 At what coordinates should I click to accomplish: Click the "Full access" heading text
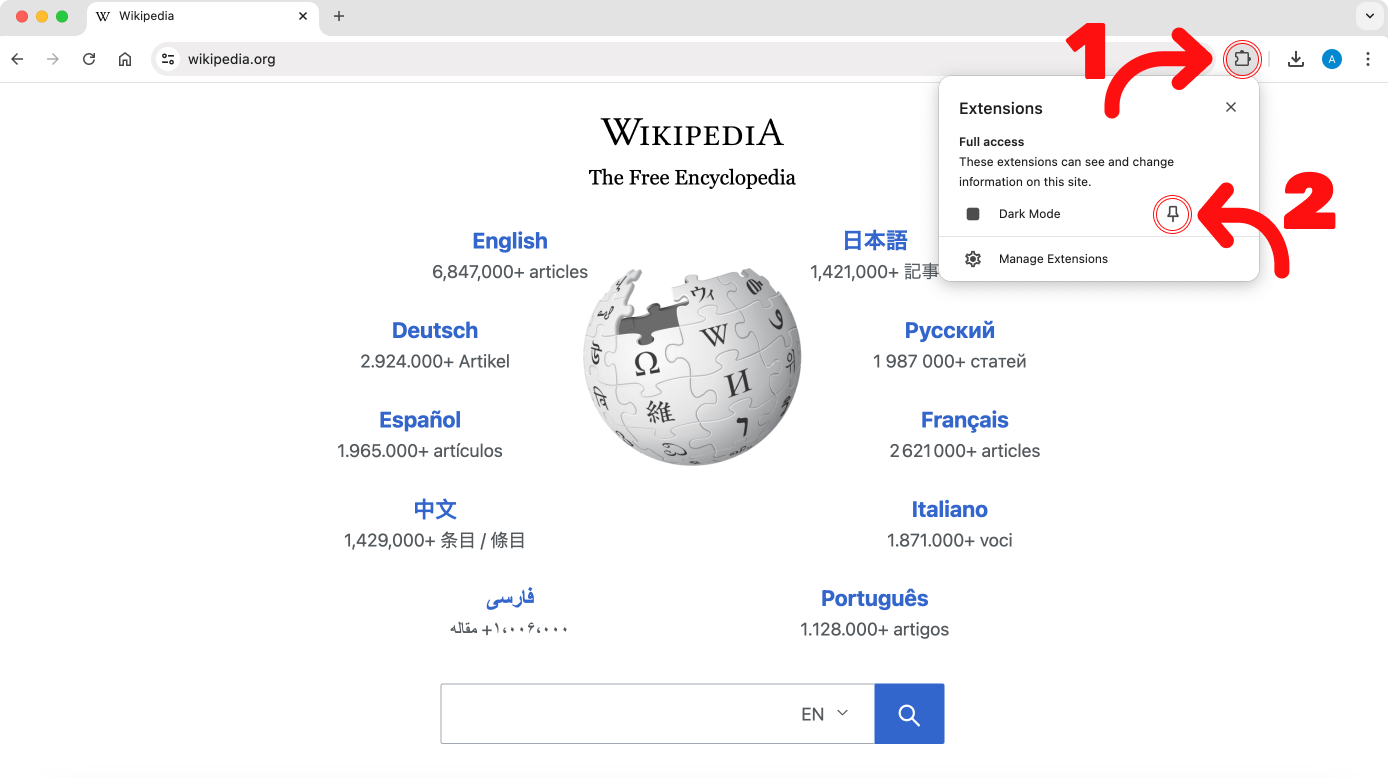click(x=992, y=142)
